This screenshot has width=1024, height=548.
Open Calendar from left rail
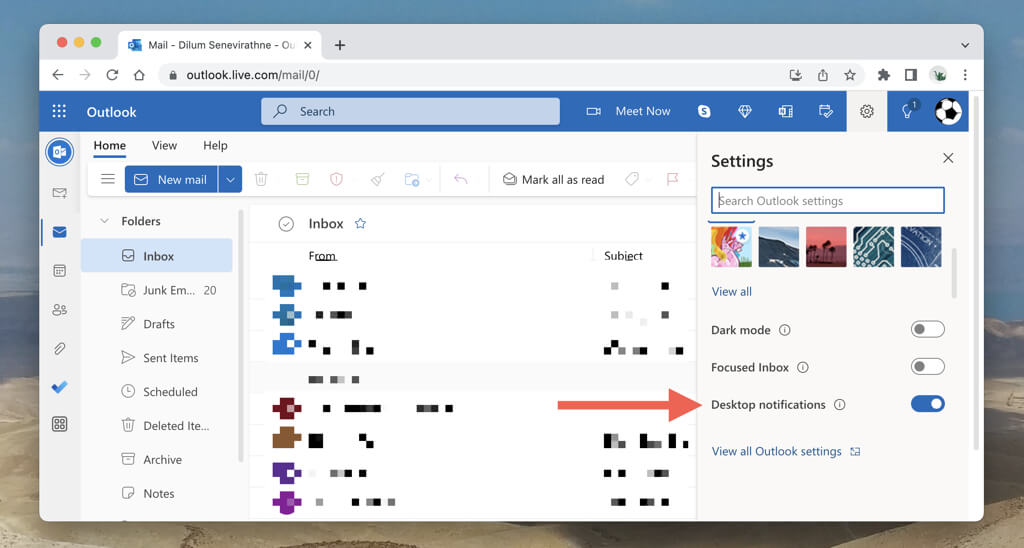(59, 270)
